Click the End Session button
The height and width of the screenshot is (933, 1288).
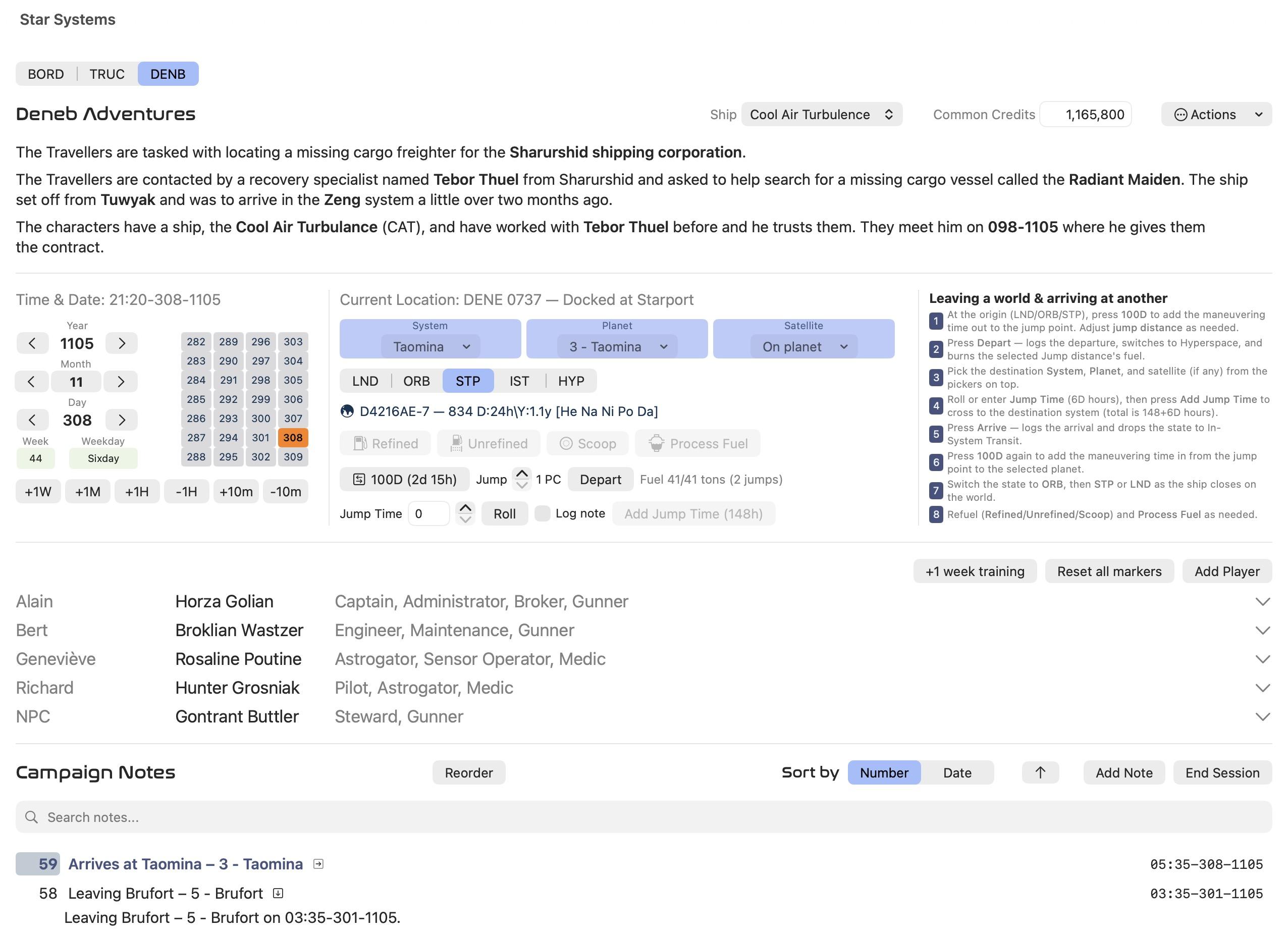point(1222,773)
